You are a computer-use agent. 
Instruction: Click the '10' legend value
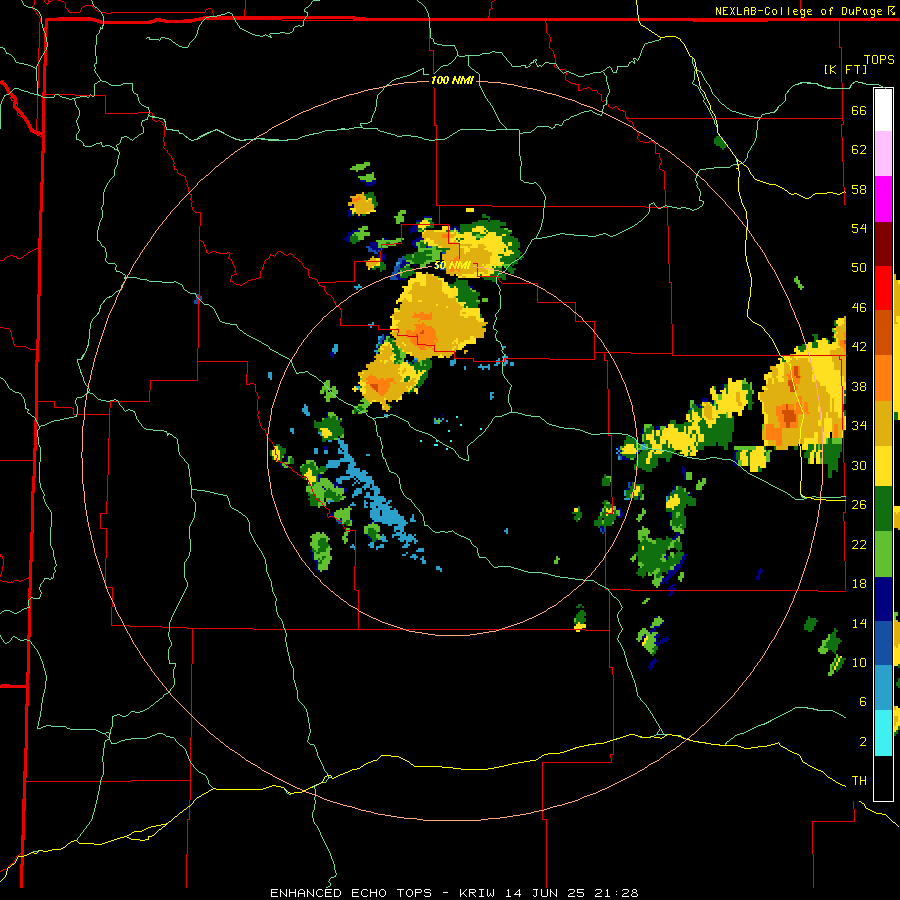[859, 662]
